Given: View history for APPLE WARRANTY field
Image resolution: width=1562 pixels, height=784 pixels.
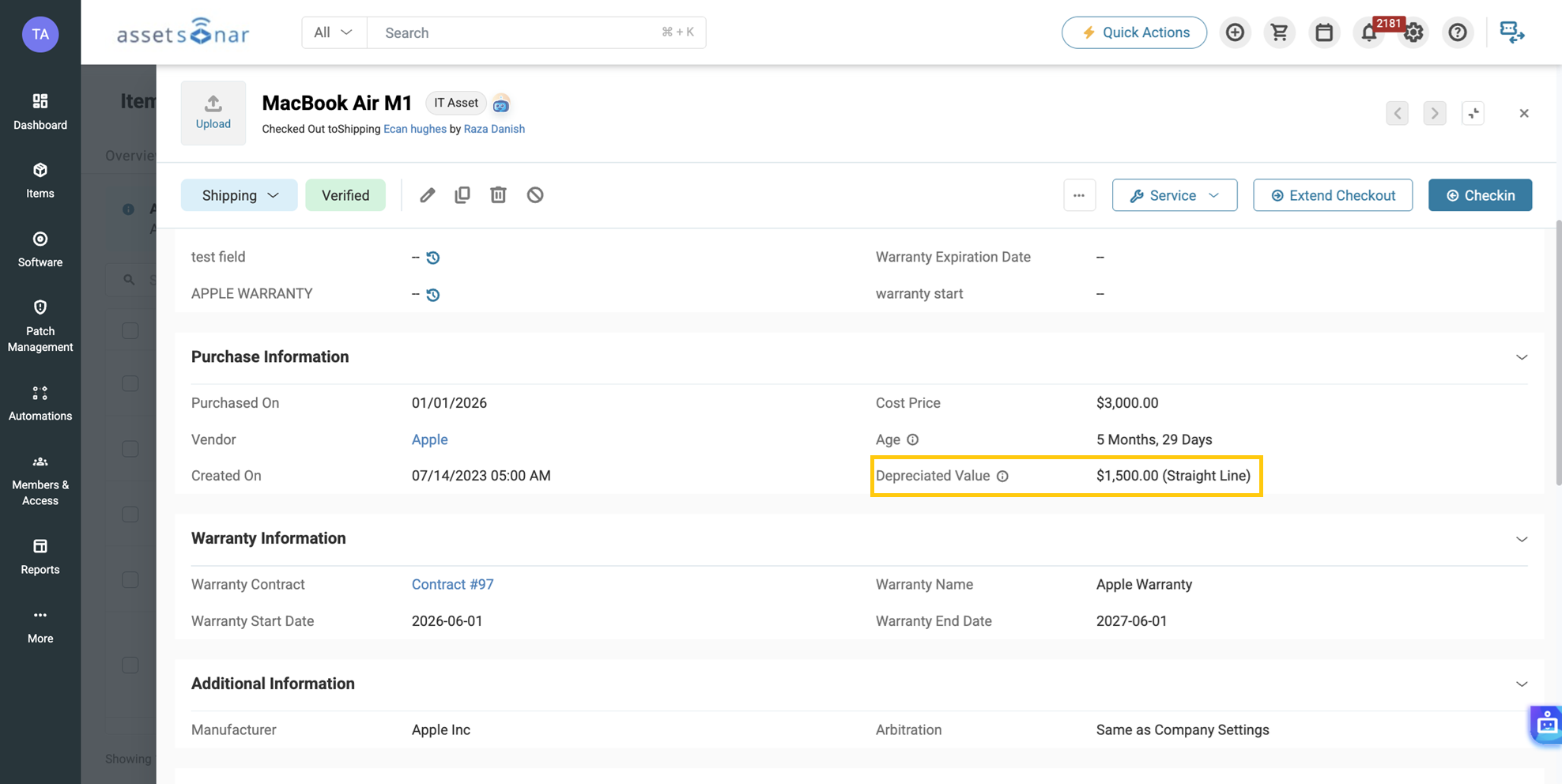Looking at the screenshot, I should [433, 295].
